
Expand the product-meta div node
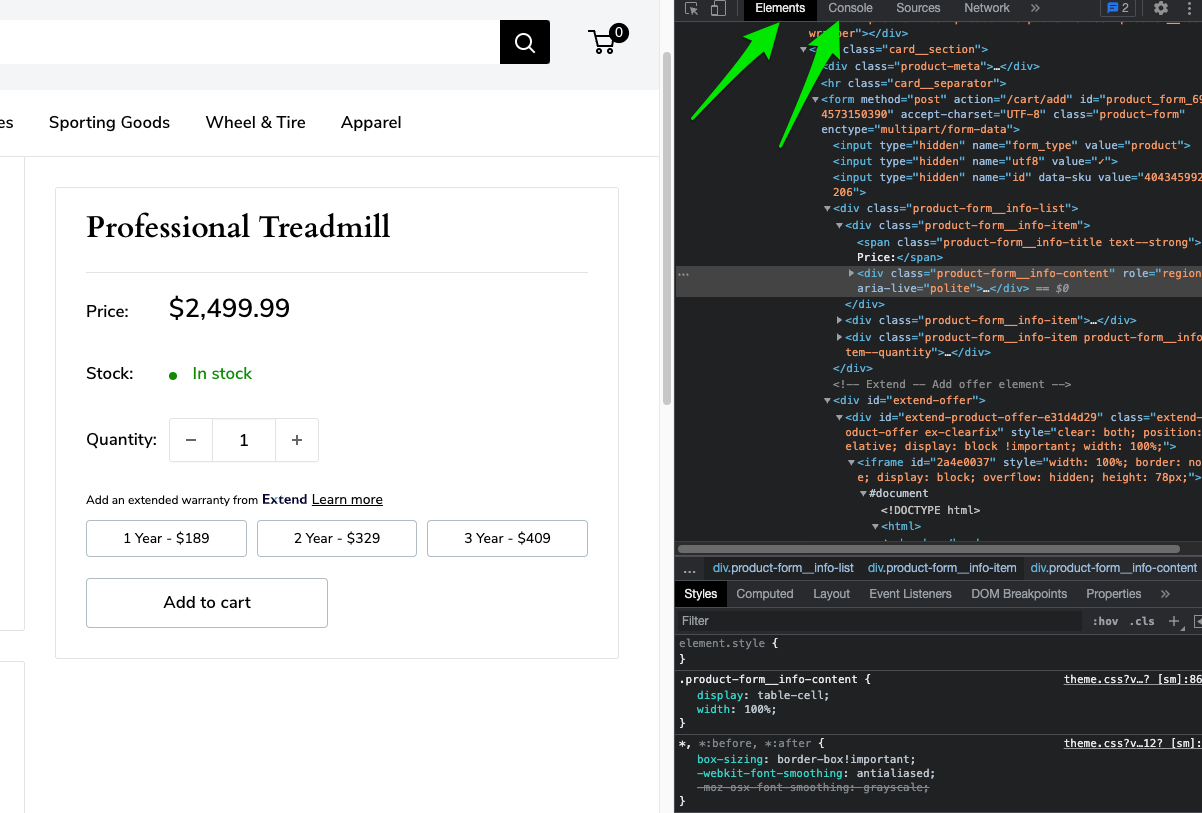(x=815, y=66)
